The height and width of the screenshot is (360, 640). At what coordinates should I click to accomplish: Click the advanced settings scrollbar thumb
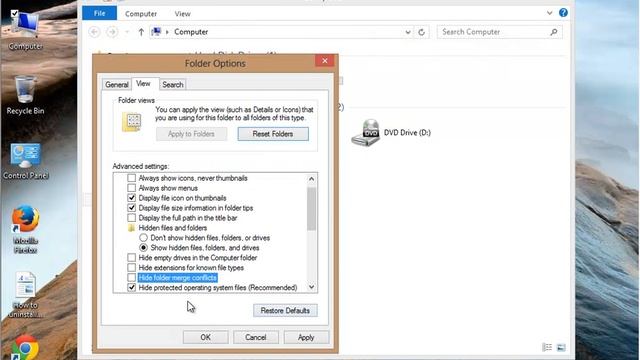tap(311, 209)
